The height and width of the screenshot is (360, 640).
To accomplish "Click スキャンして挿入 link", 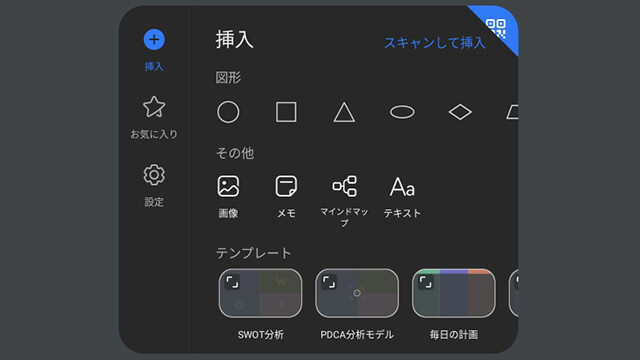I will point(435,43).
